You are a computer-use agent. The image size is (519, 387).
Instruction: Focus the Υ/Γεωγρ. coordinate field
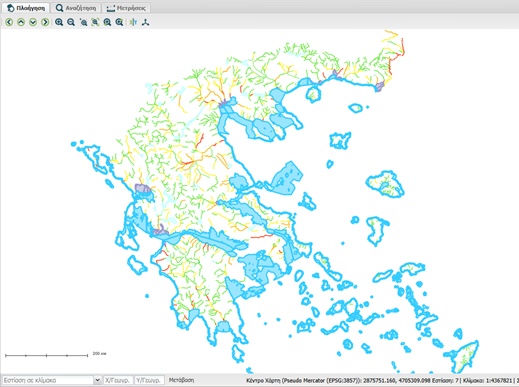150,380
